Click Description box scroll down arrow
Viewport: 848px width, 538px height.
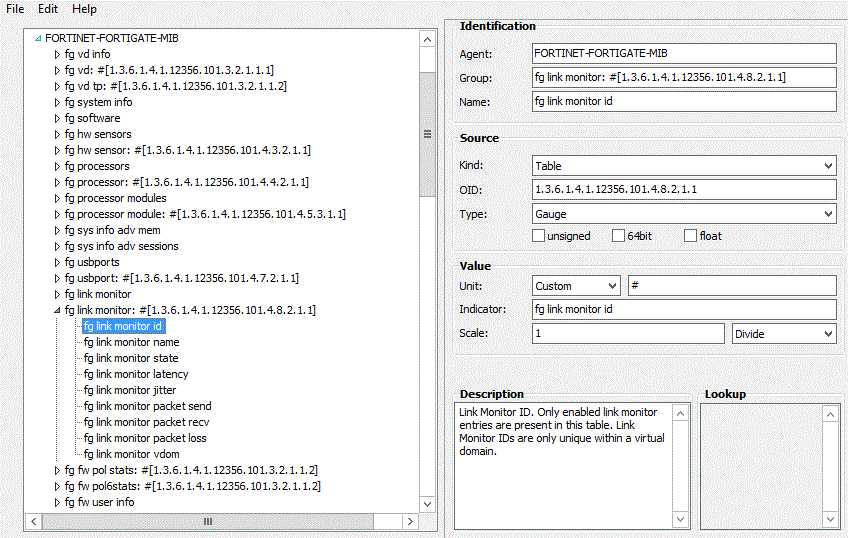coord(680,520)
